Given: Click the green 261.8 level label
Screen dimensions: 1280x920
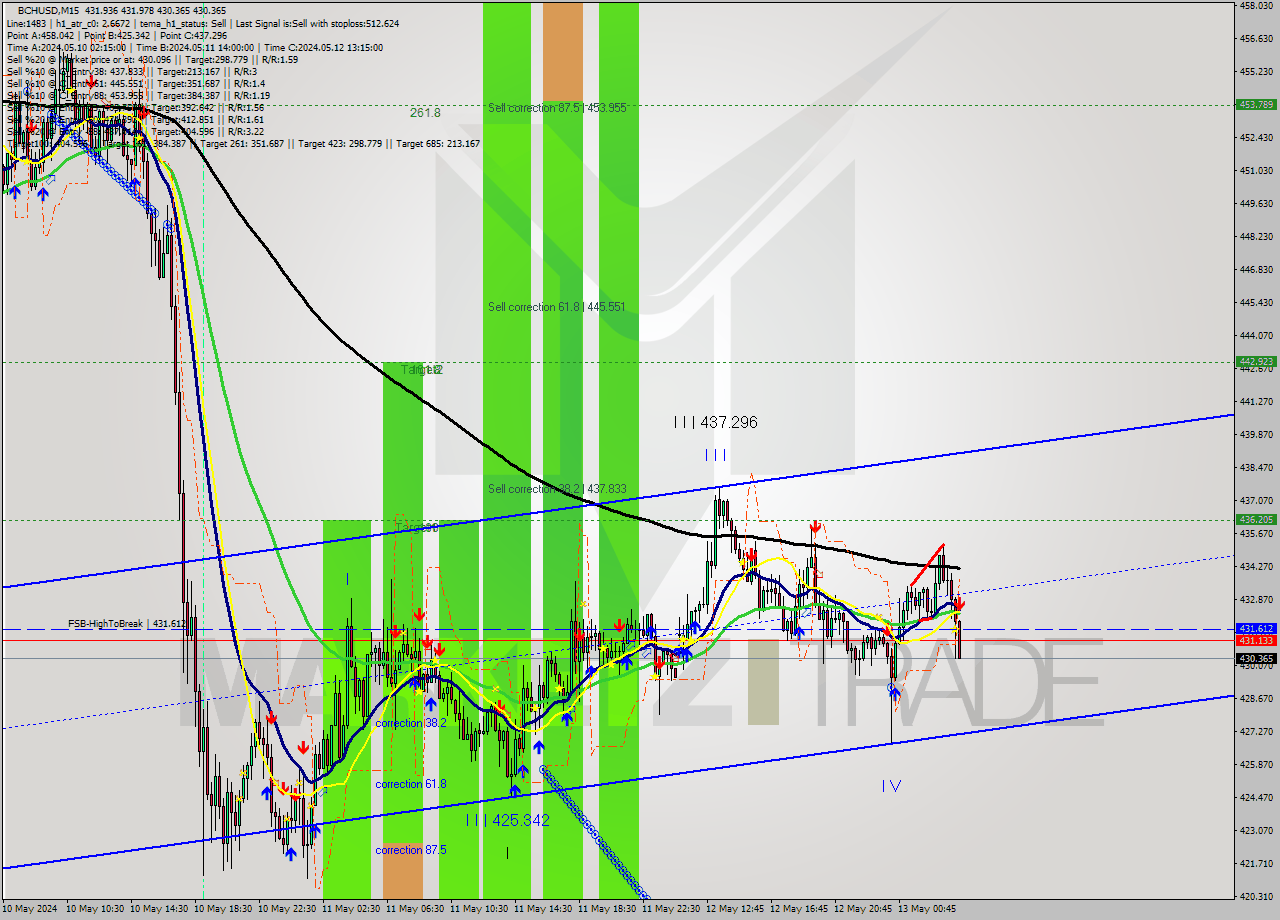Looking at the screenshot, I should (425, 113).
